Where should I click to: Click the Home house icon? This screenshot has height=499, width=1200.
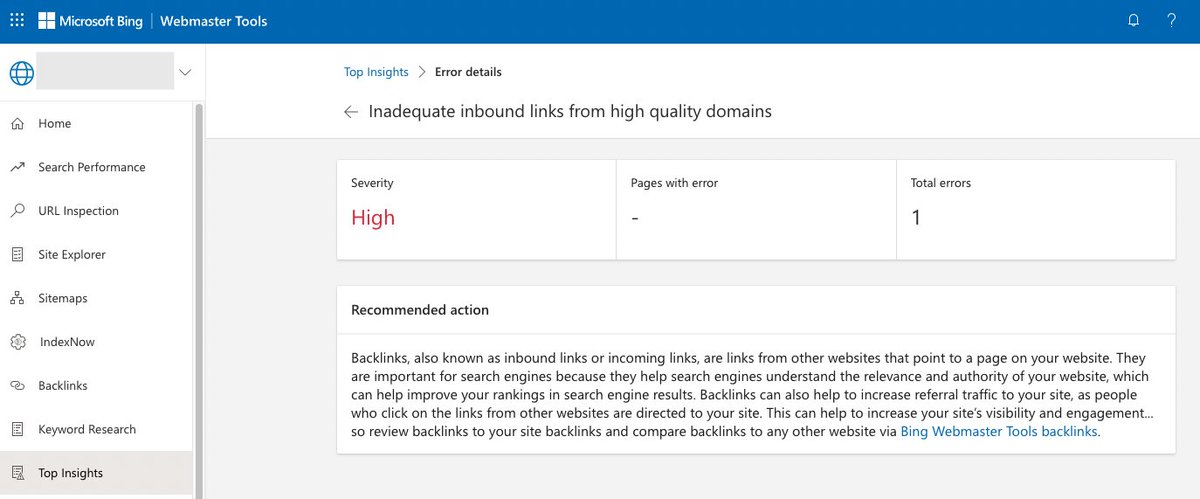(x=17, y=124)
